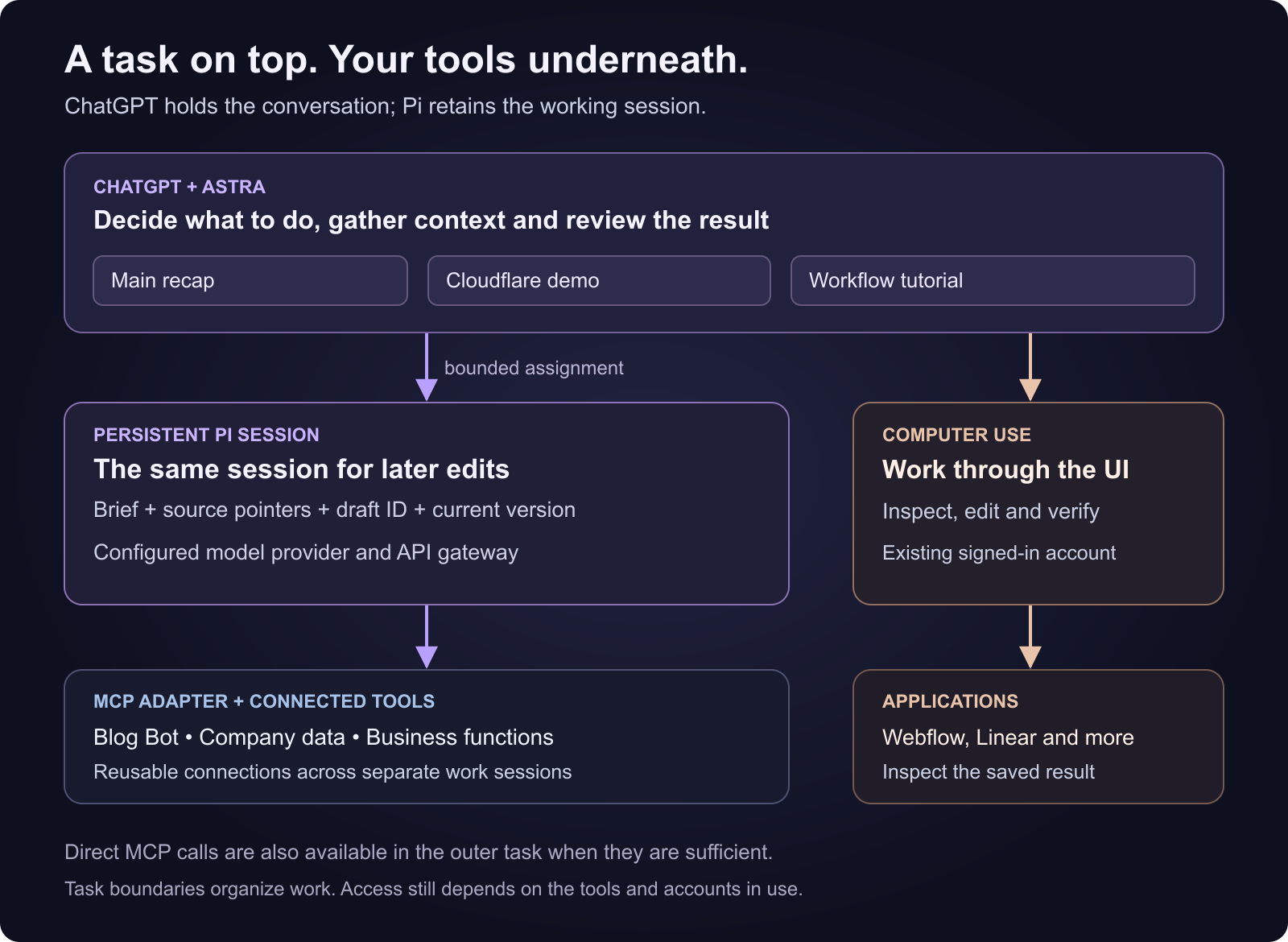Click the 'Work through the UI' heading
This screenshot has height=942, width=1288.
pyautogui.click(x=1005, y=469)
